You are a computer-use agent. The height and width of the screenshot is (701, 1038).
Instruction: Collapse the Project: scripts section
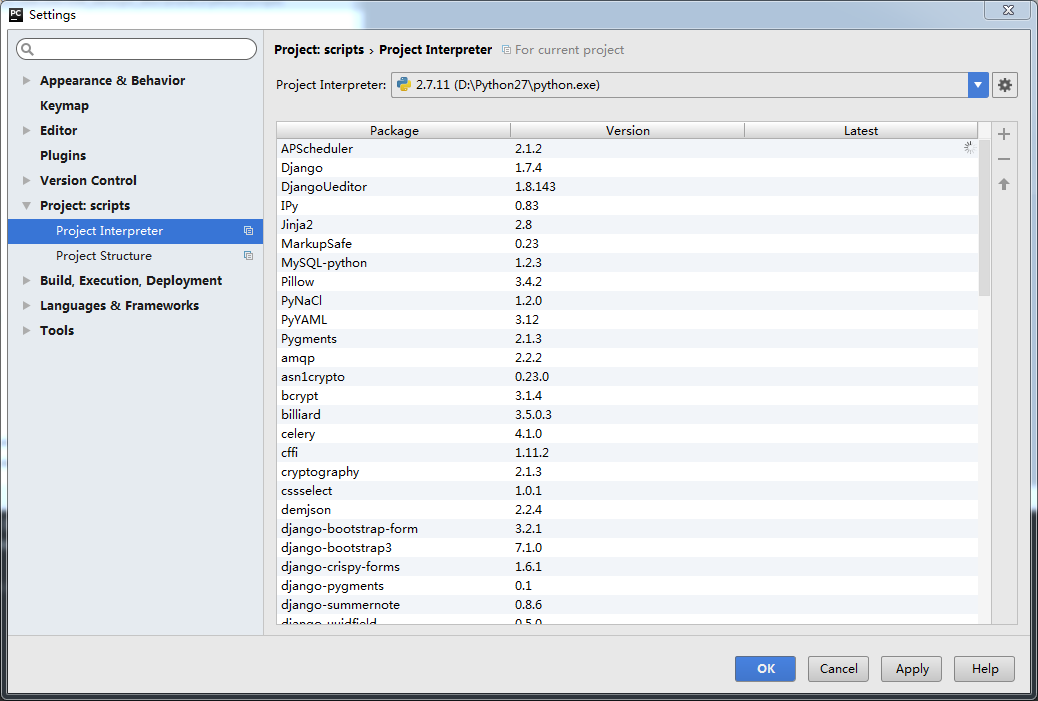click(x=26, y=205)
